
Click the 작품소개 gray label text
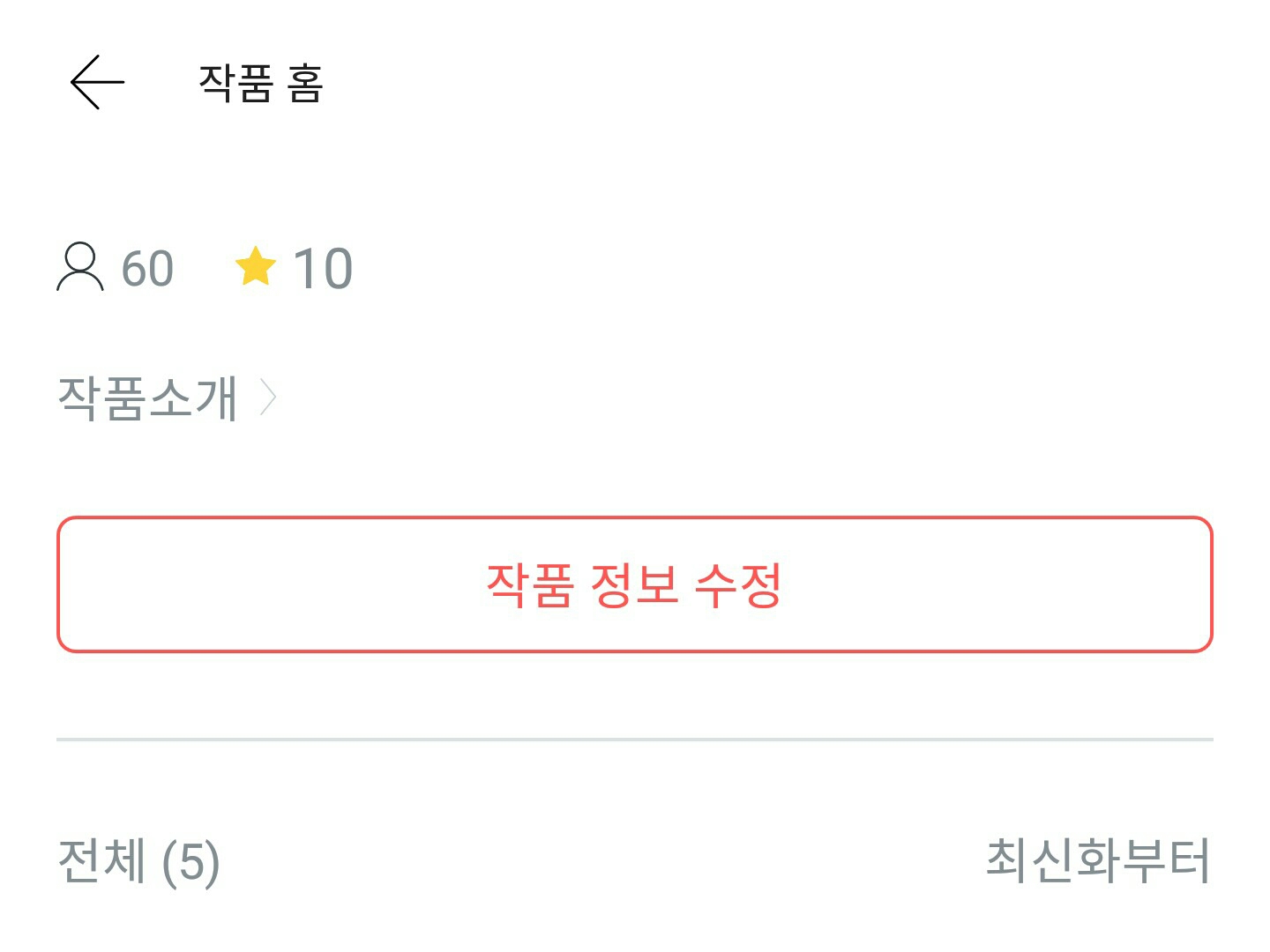(x=148, y=398)
